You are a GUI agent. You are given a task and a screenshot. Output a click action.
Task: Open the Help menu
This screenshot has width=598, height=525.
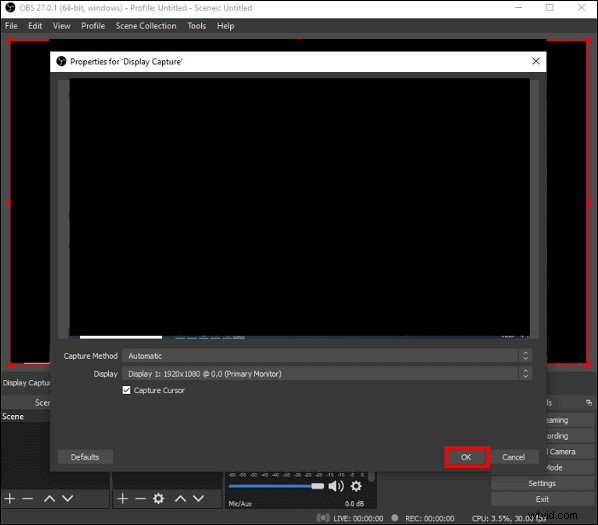coord(225,26)
